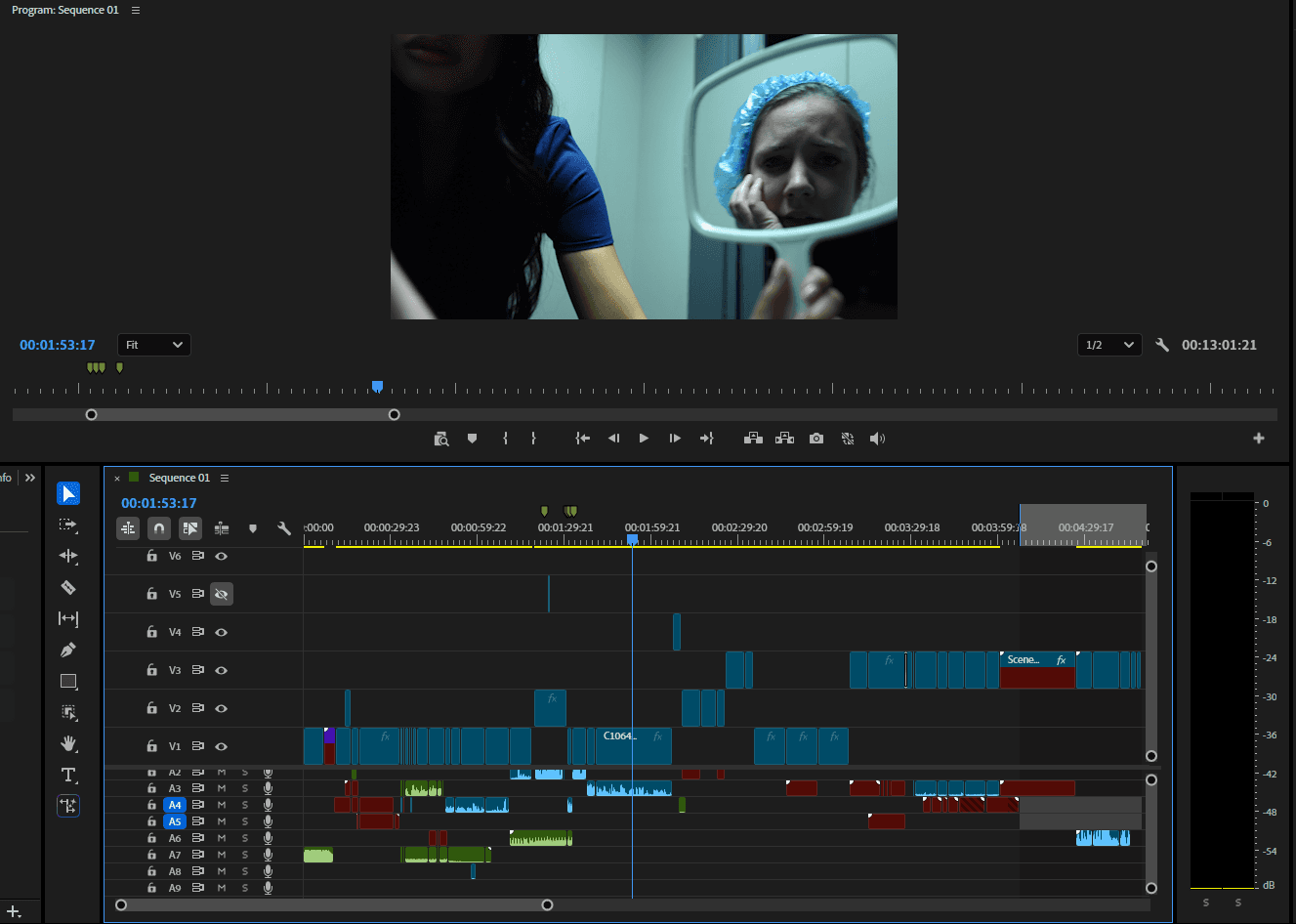Step back one frame
This screenshot has height=924, width=1296.
point(613,439)
